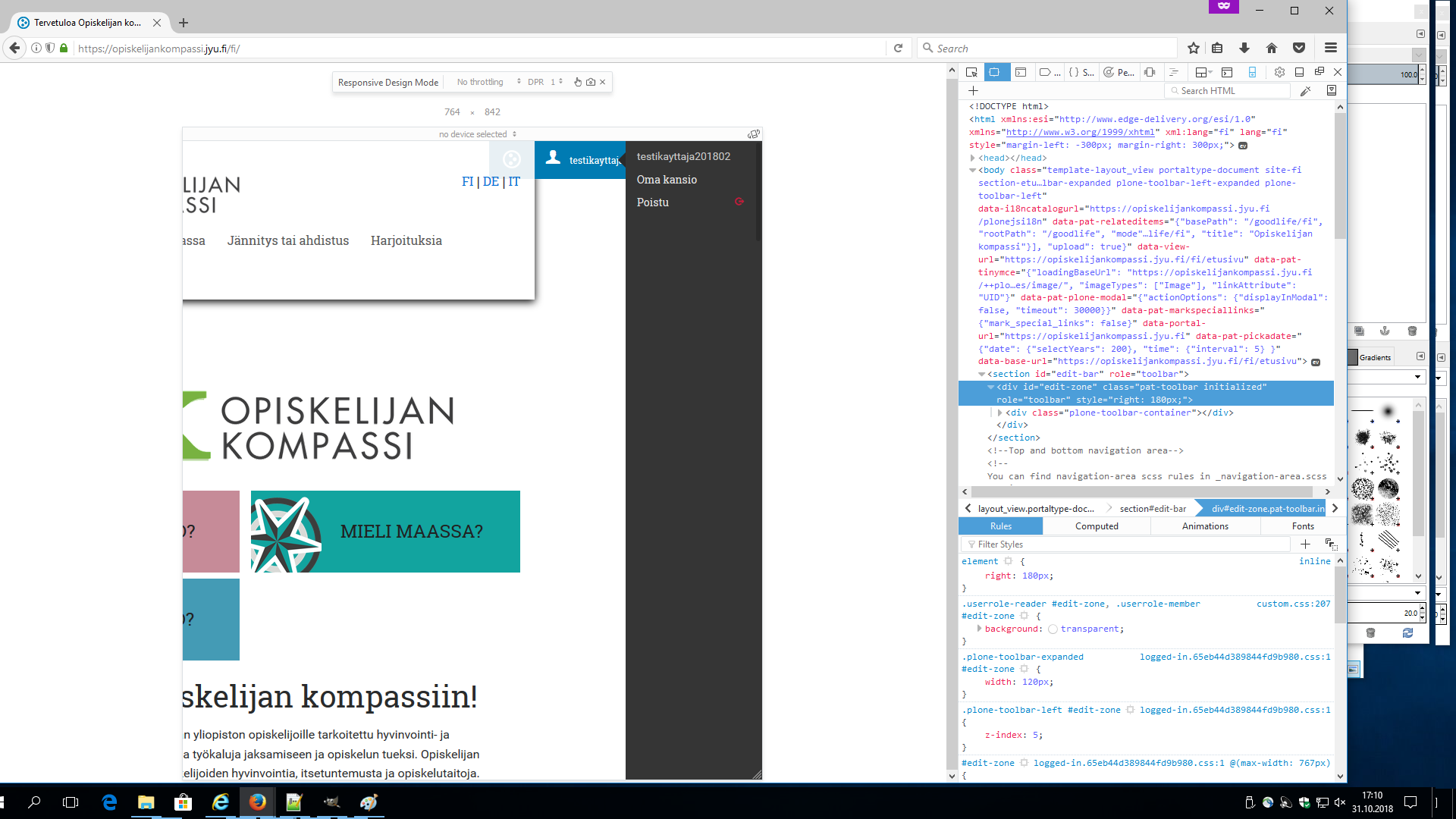The width and height of the screenshot is (1456, 819).
Task: Switch to the Fonts tab
Action: (x=1303, y=526)
